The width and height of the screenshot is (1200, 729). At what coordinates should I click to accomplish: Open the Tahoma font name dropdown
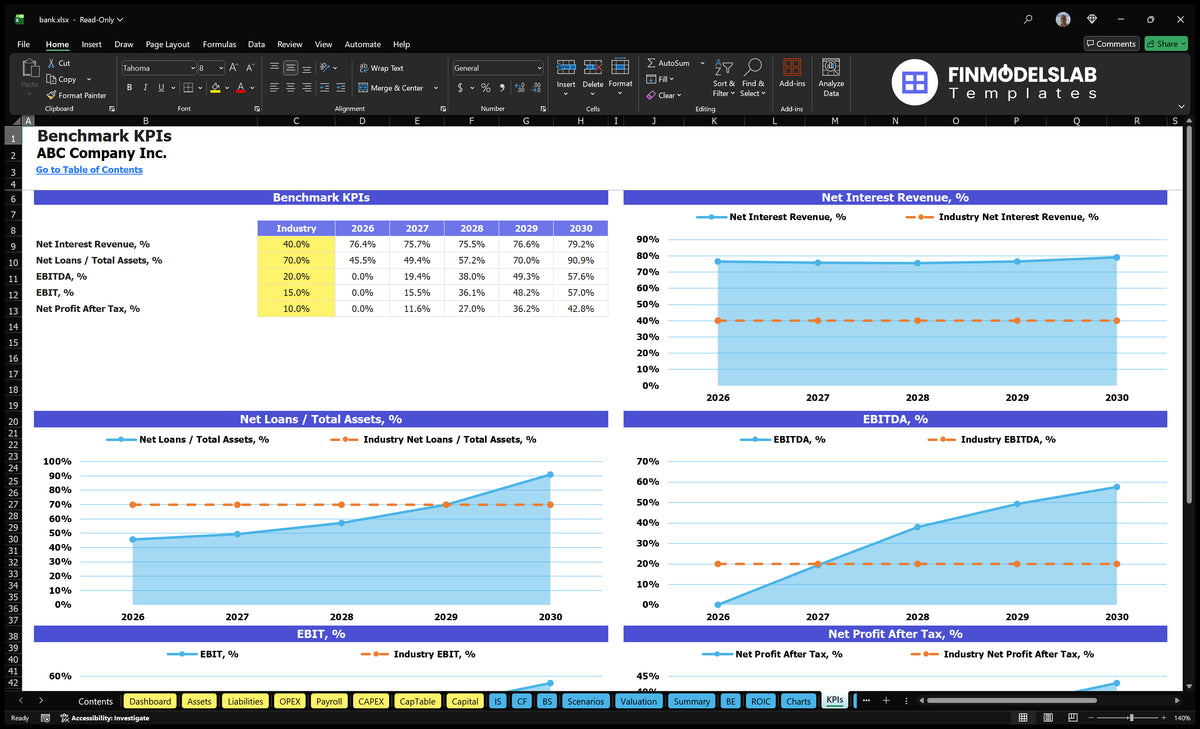coord(192,68)
